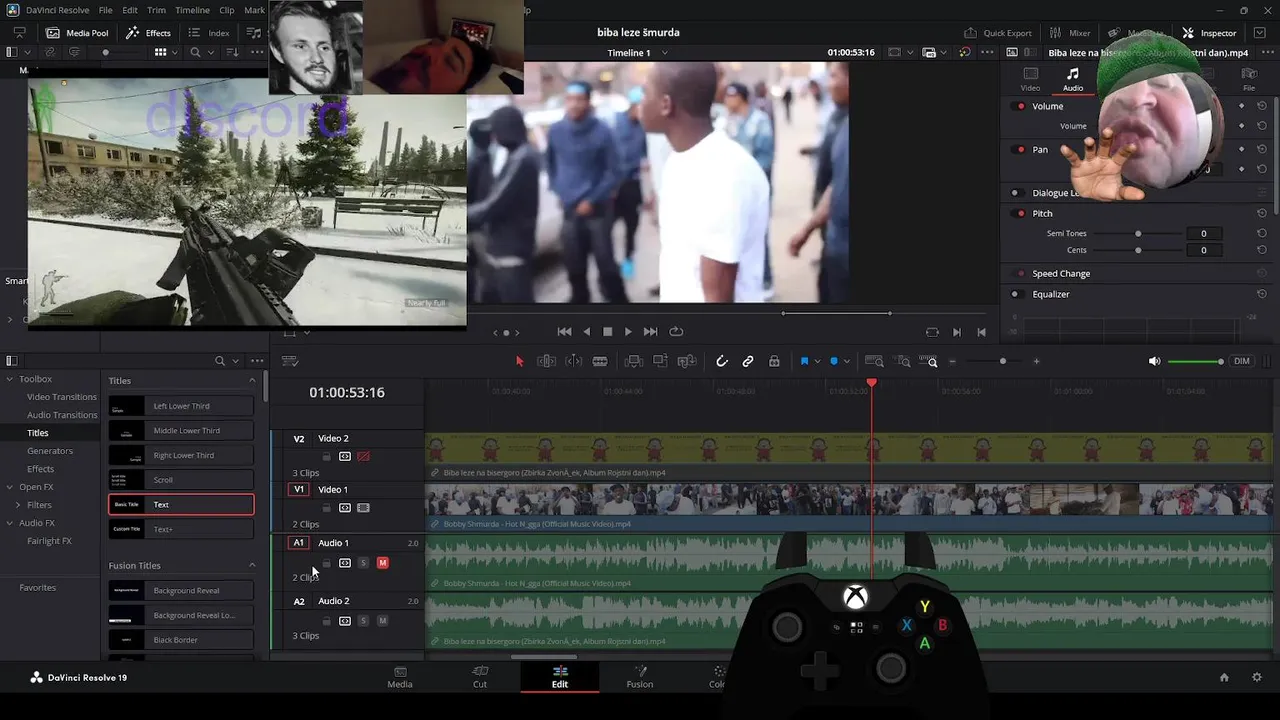The height and width of the screenshot is (720, 1280).
Task: Open the Media page tab
Action: coord(400,677)
